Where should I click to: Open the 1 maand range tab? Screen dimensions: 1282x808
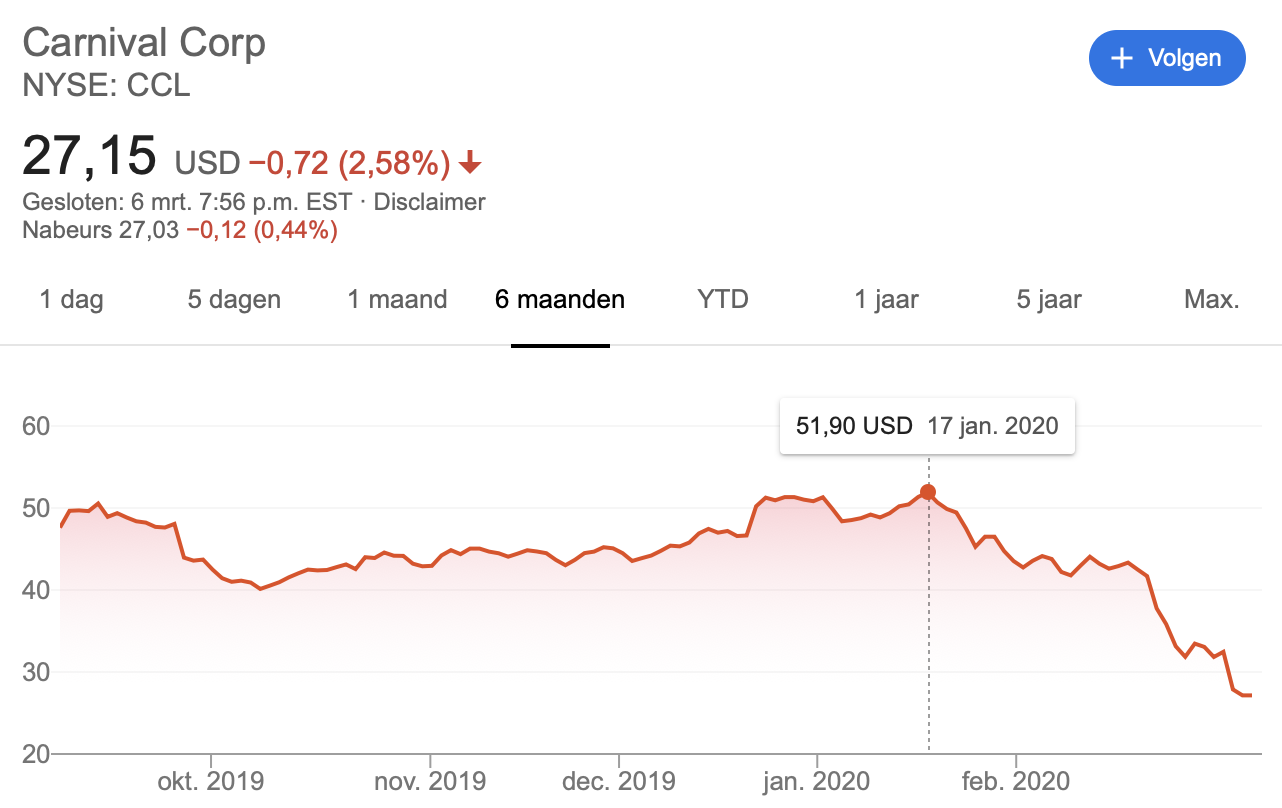[397, 299]
